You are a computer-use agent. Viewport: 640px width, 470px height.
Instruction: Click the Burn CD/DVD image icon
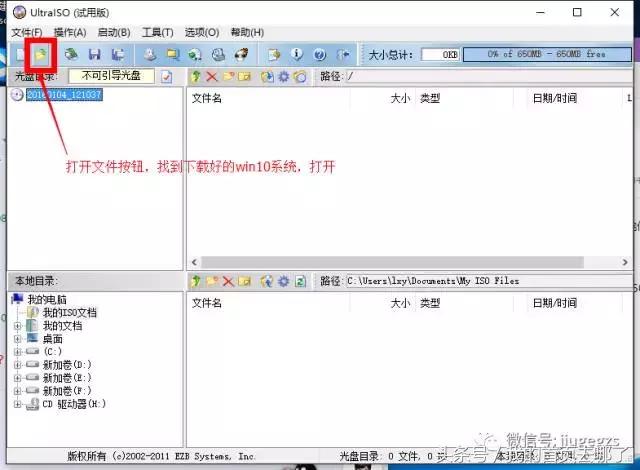(241, 54)
